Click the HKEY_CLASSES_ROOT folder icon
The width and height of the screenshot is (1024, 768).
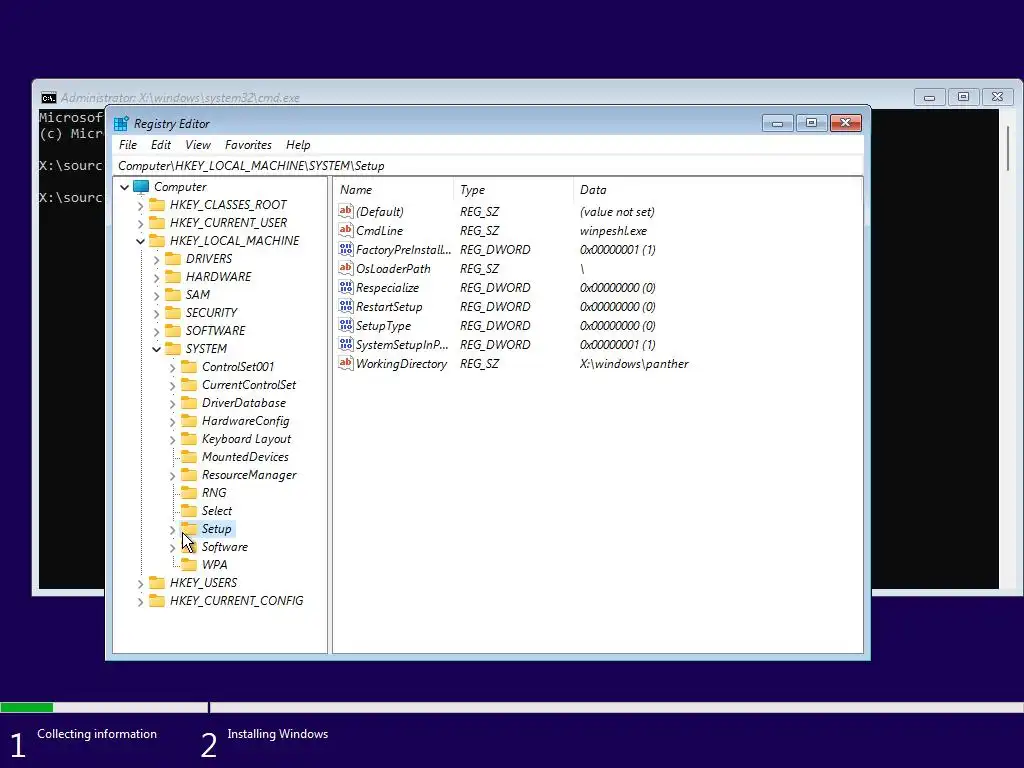coord(157,205)
